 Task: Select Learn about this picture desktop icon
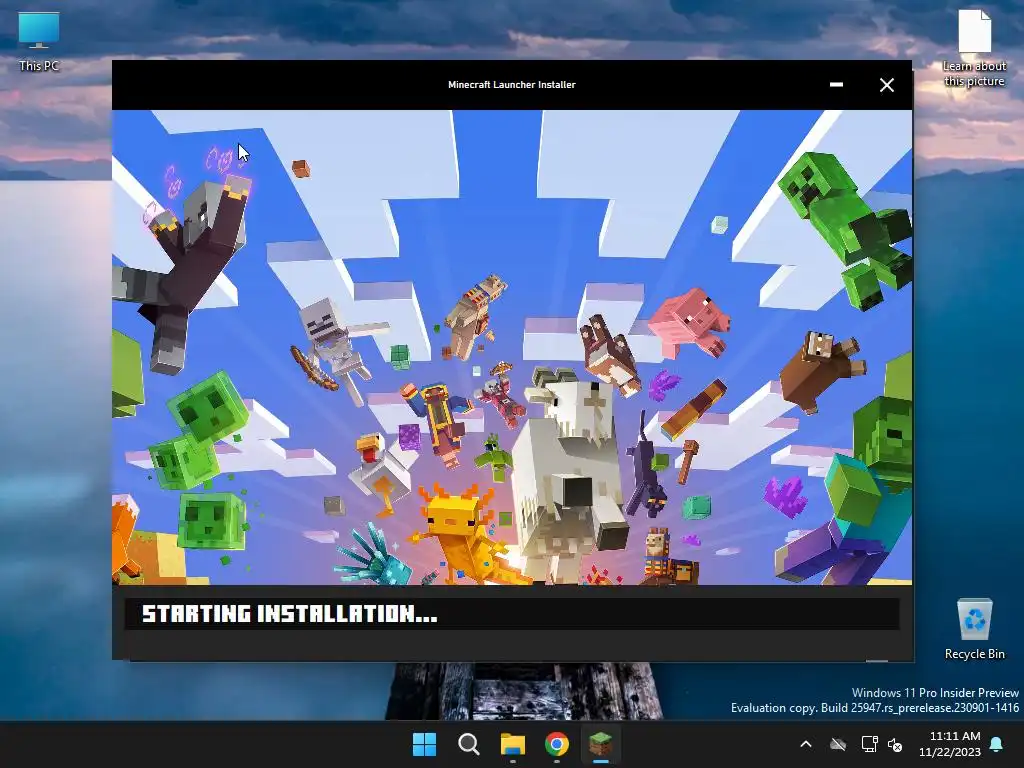[x=974, y=48]
